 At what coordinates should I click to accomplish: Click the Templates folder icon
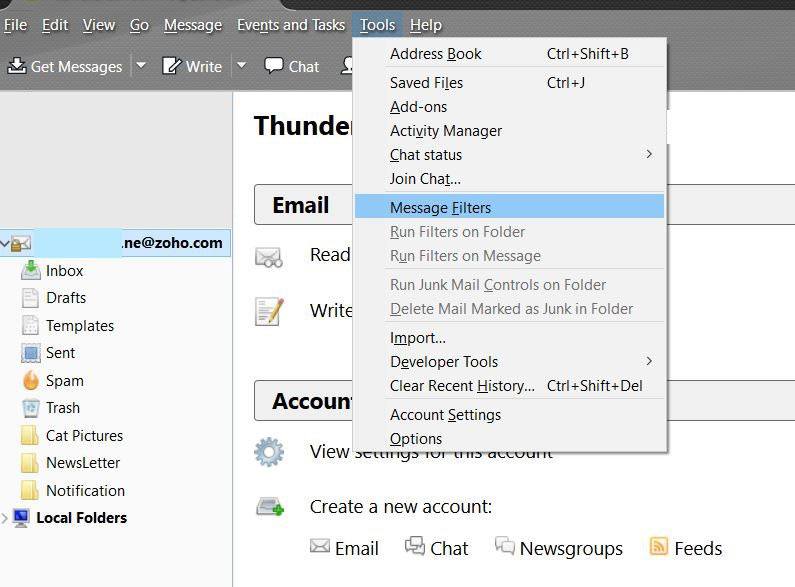point(30,325)
